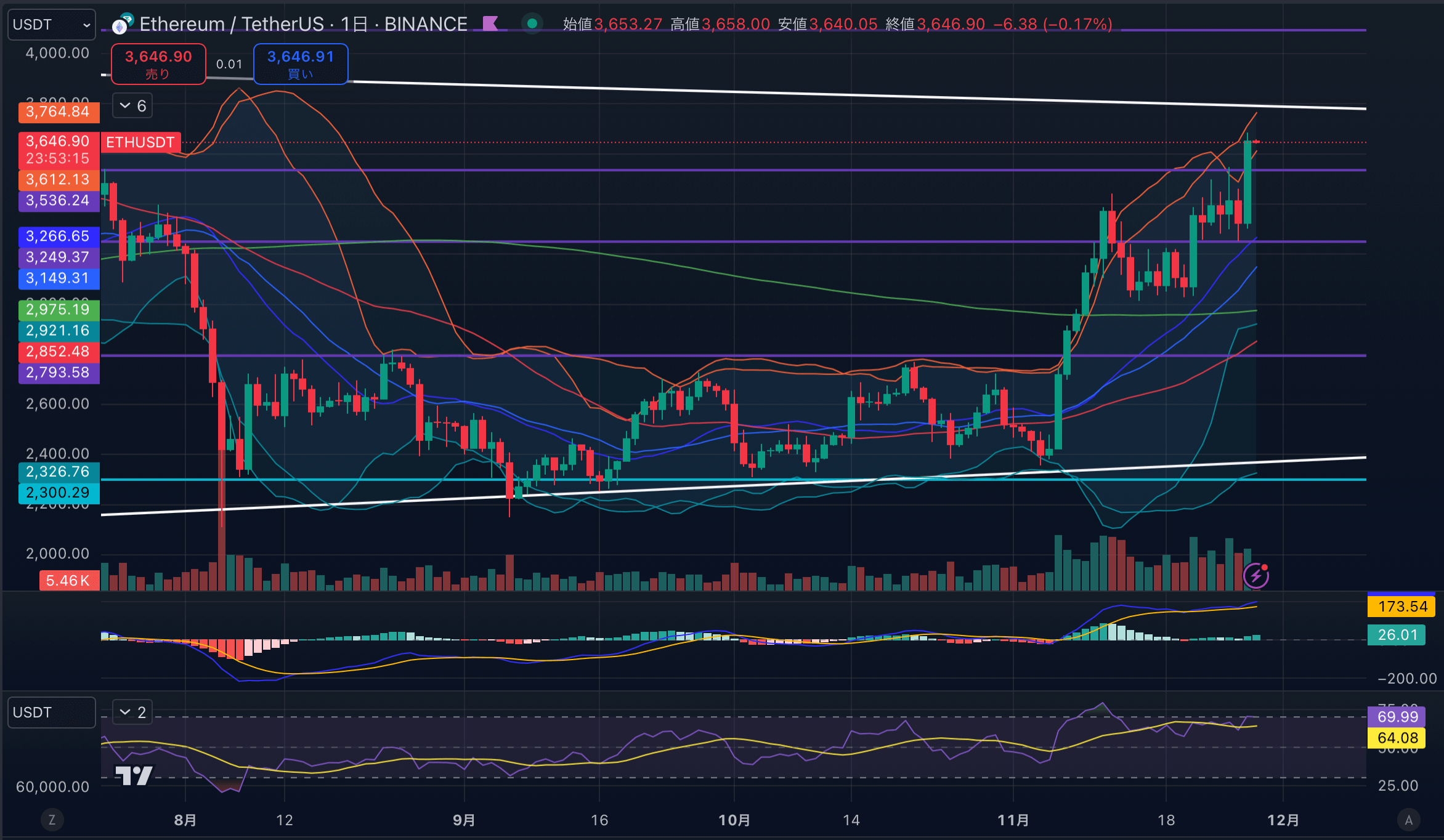Click the 3,764.84 orange price label

tap(59, 112)
